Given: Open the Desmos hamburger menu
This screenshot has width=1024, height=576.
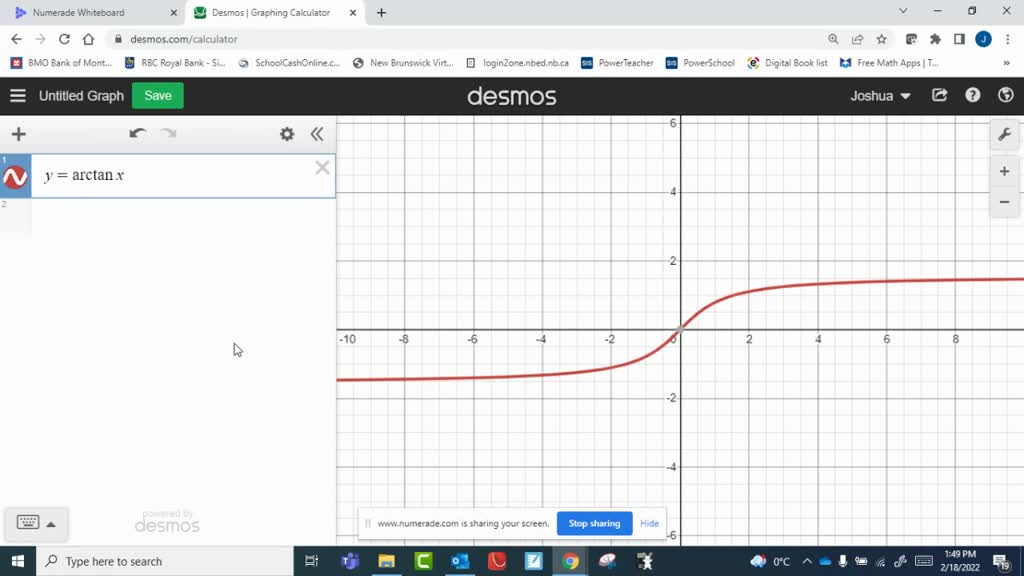Looking at the screenshot, I should (x=18, y=96).
